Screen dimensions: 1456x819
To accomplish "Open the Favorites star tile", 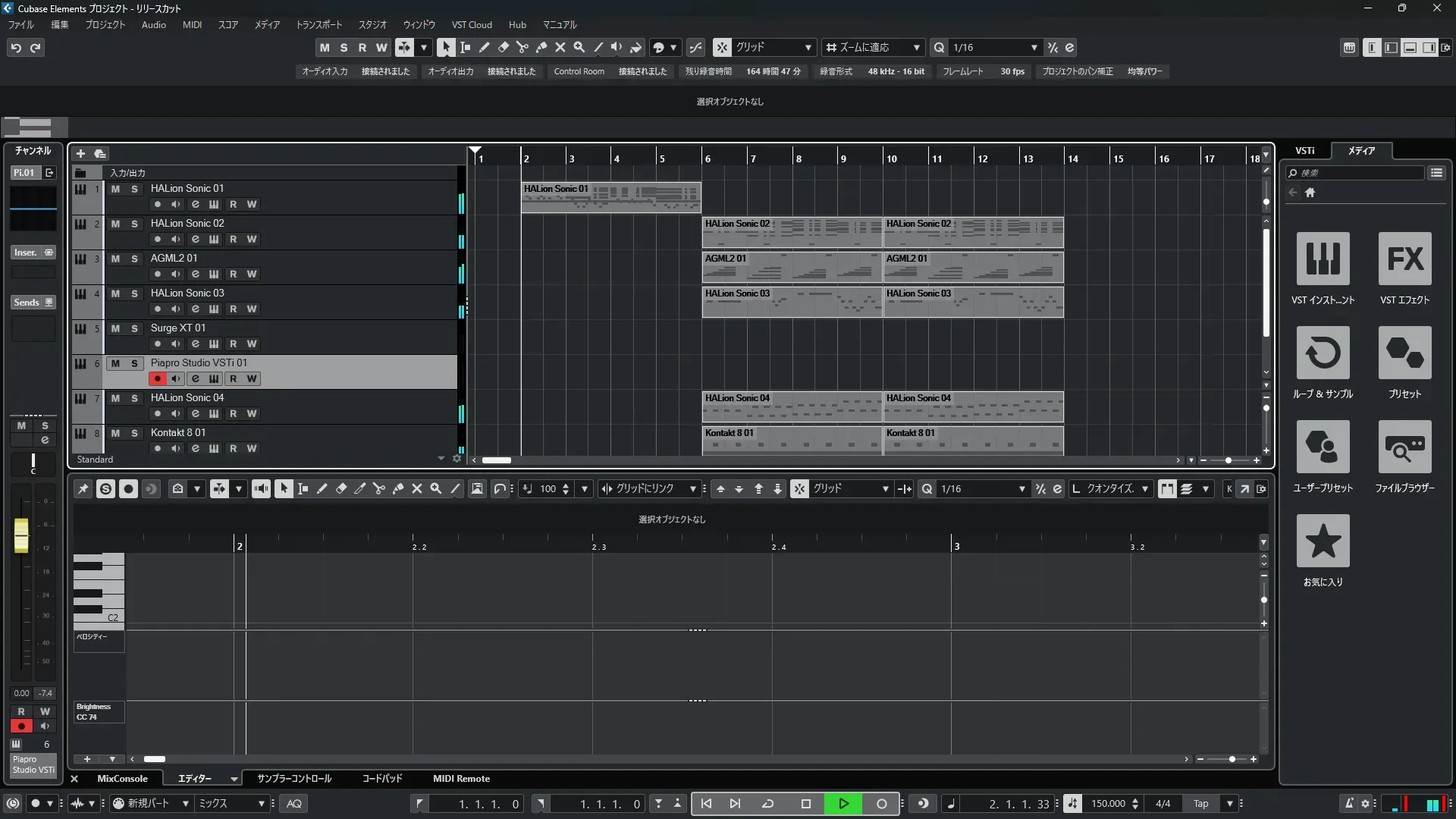I will (x=1323, y=541).
